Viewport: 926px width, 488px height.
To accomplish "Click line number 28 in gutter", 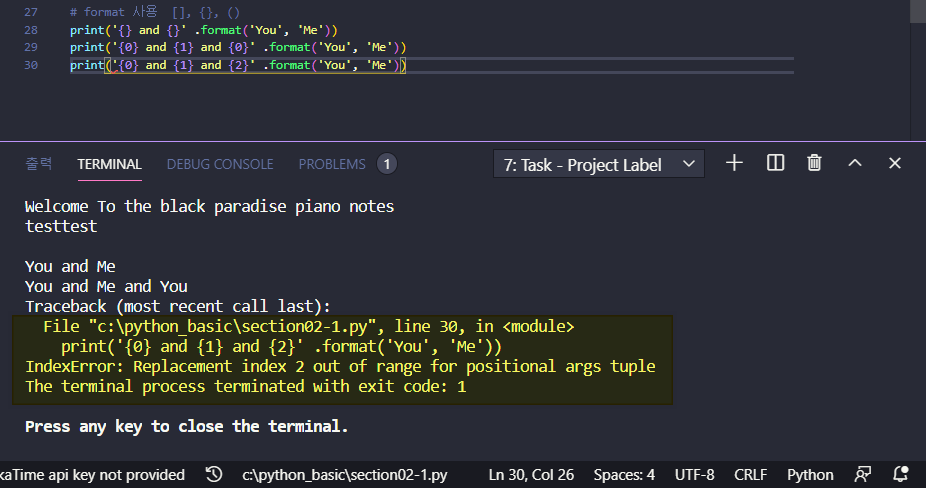I will (31, 30).
